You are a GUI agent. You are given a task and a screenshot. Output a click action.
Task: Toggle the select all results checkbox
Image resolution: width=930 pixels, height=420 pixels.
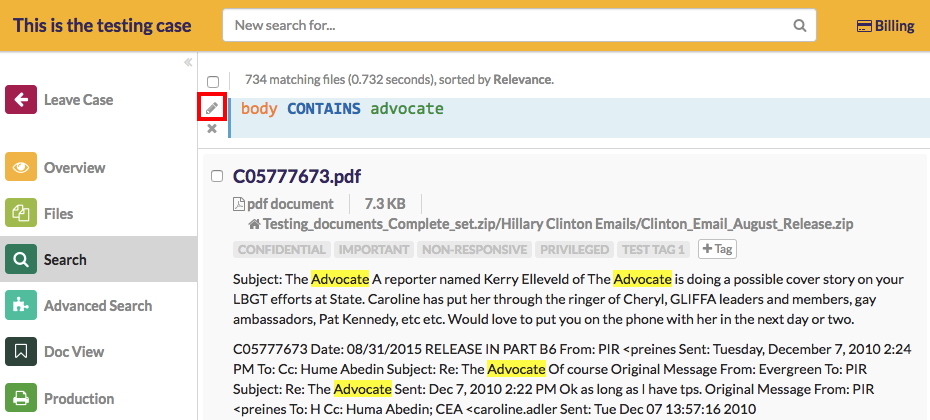point(213,81)
